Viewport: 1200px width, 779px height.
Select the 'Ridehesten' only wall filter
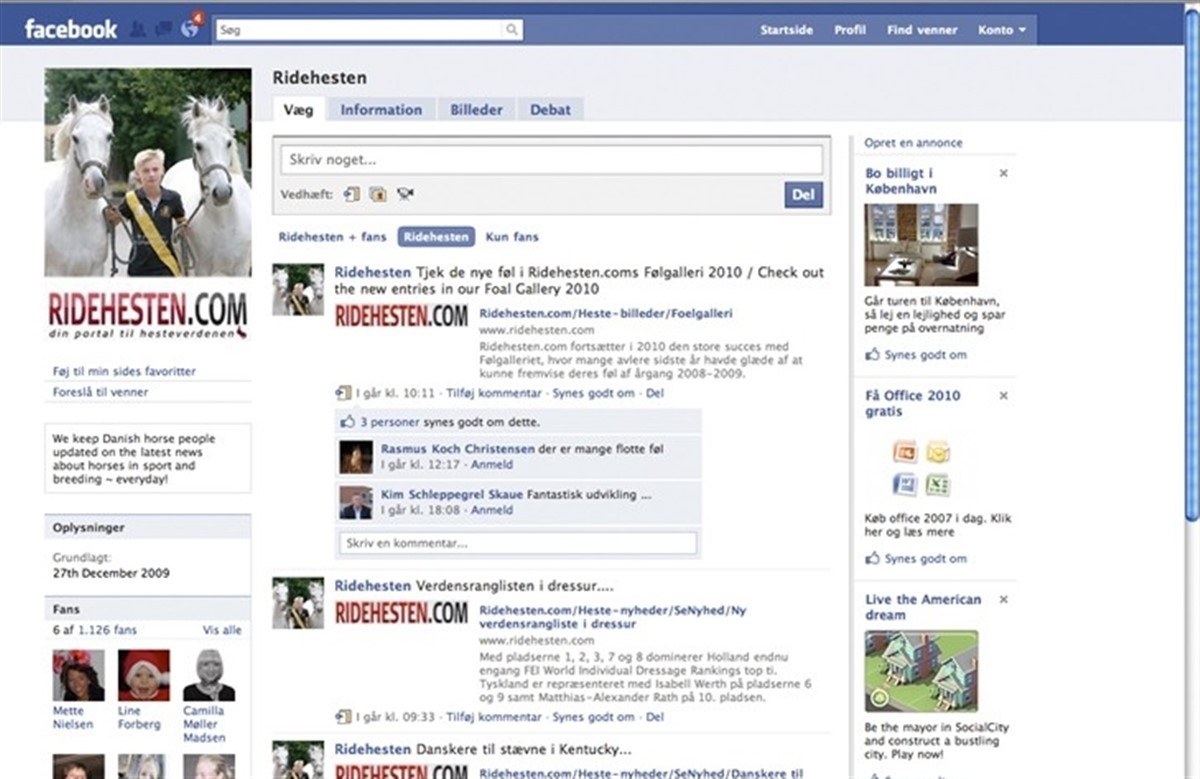(436, 237)
